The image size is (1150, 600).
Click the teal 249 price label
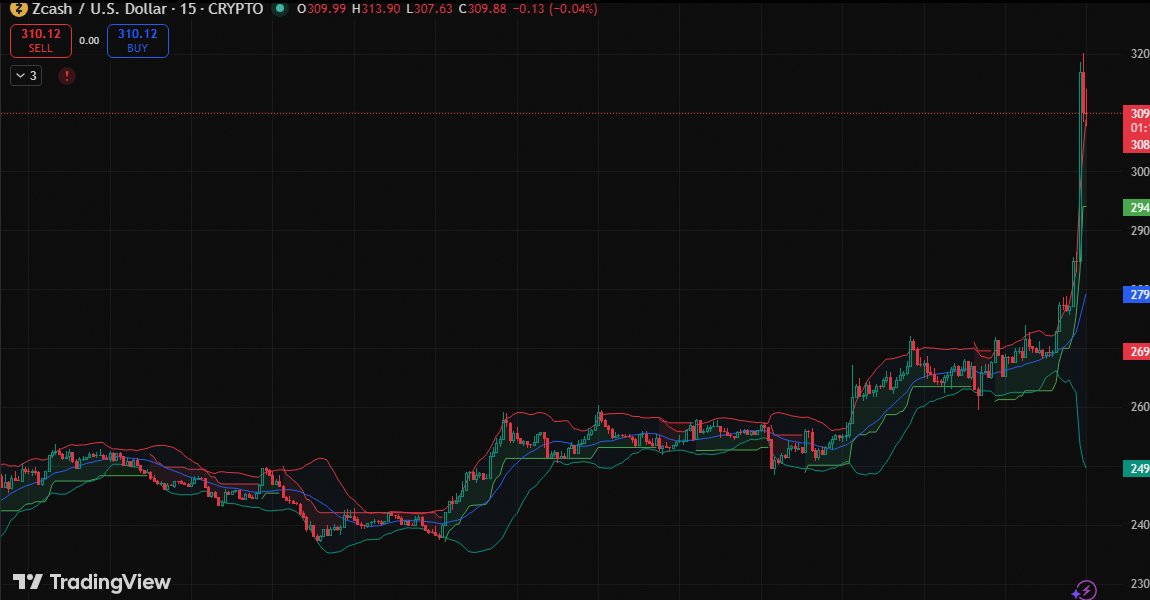click(x=1138, y=469)
